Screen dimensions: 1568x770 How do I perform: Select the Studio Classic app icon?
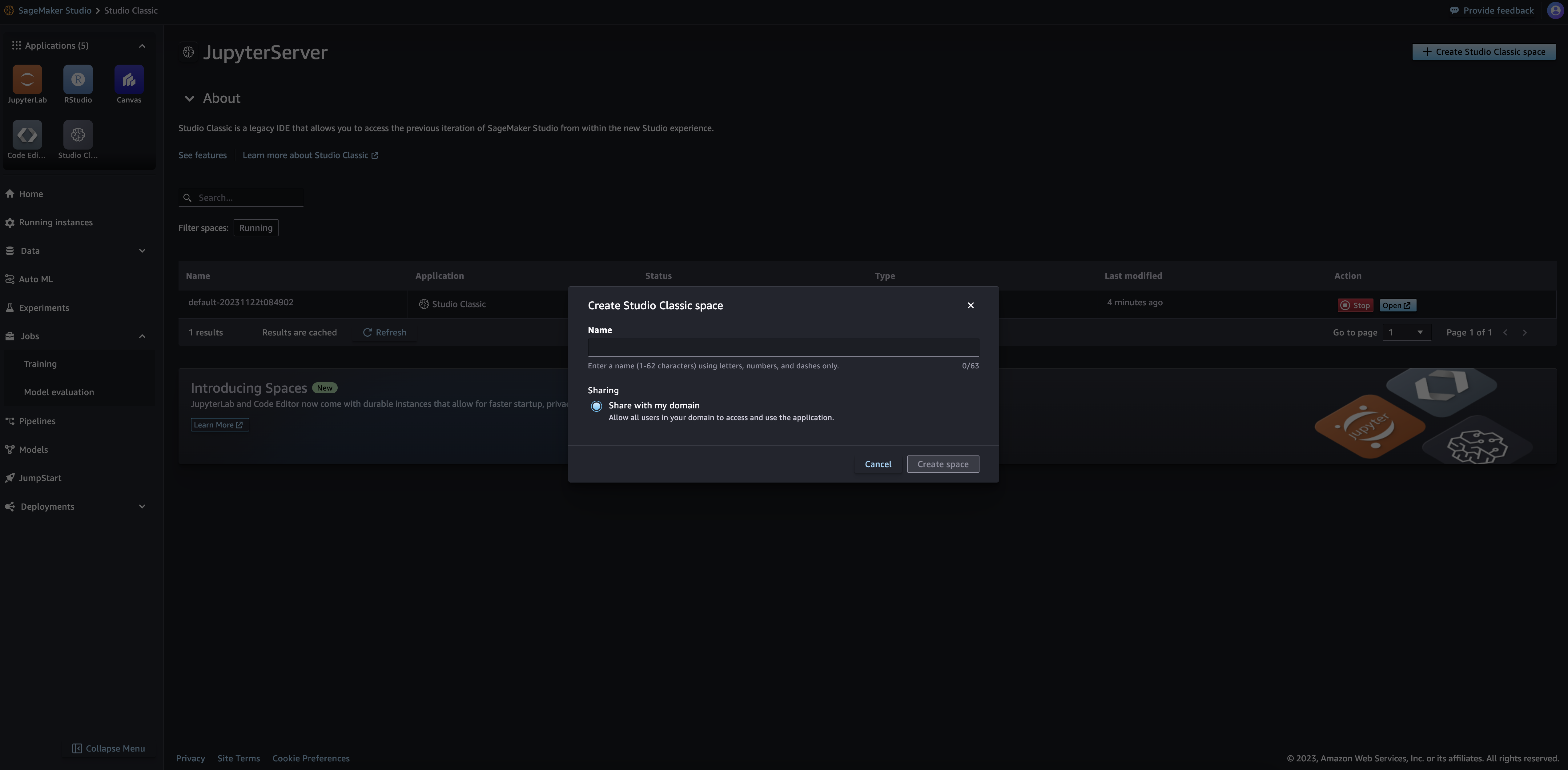coord(78,135)
